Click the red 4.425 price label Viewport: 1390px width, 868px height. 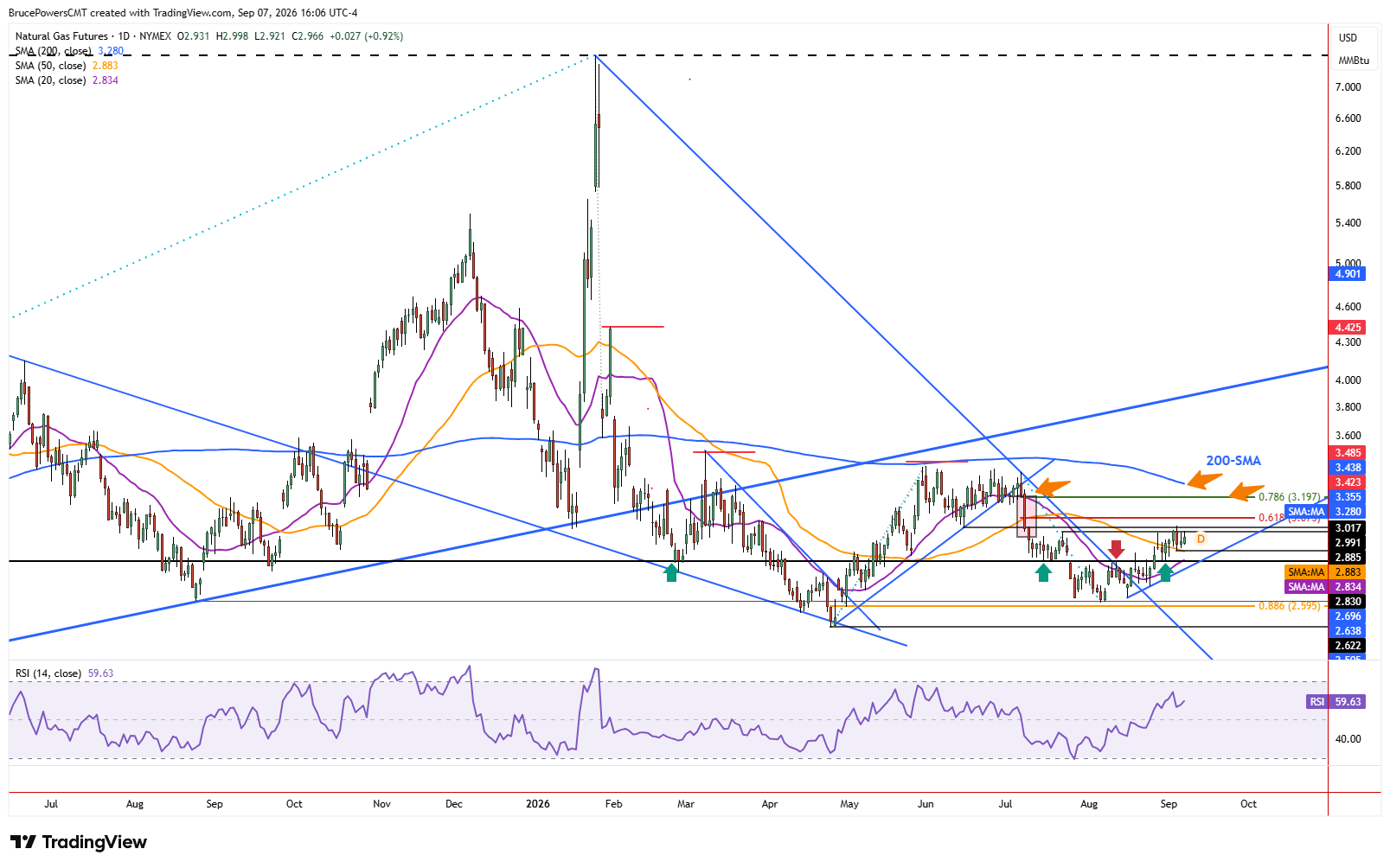pyautogui.click(x=1348, y=328)
